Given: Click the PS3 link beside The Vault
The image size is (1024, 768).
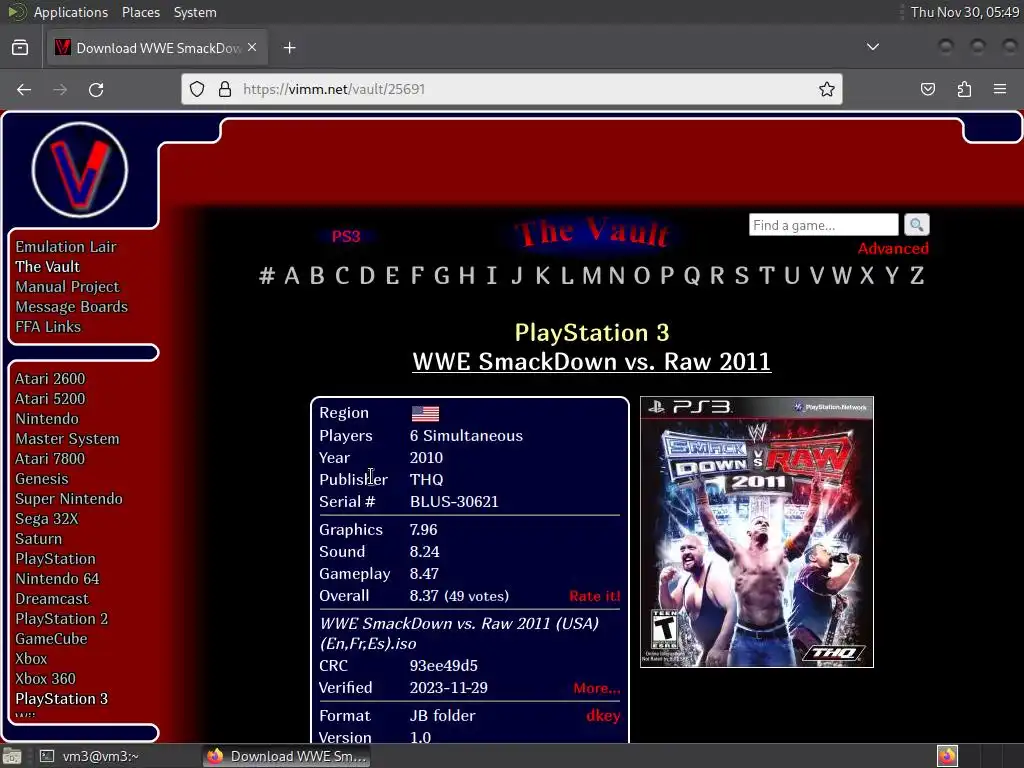Looking at the screenshot, I should coord(346,236).
